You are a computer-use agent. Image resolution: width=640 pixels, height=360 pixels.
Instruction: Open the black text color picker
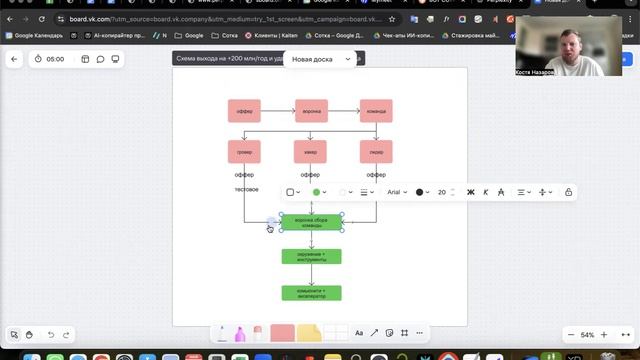pos(422,192)
